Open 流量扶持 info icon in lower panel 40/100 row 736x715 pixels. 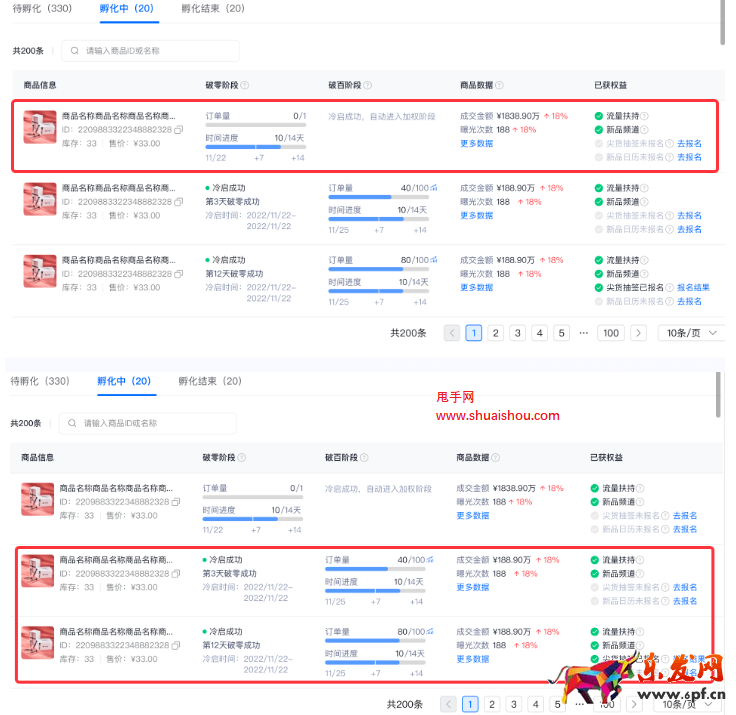click(x=640, y=560)
